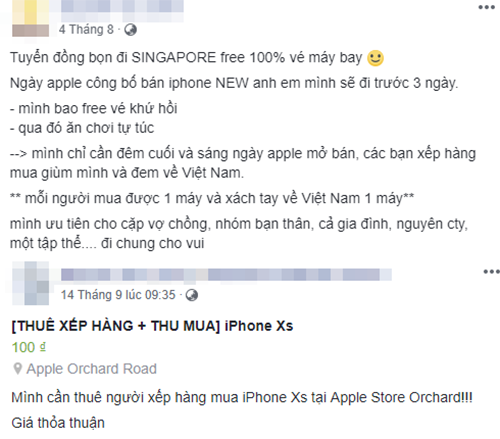This screenshot has height=439, width=500.
Task: Click the 'Tuyển đồng bọn đi SINGAPORE' post text
Action: (186, 58)
